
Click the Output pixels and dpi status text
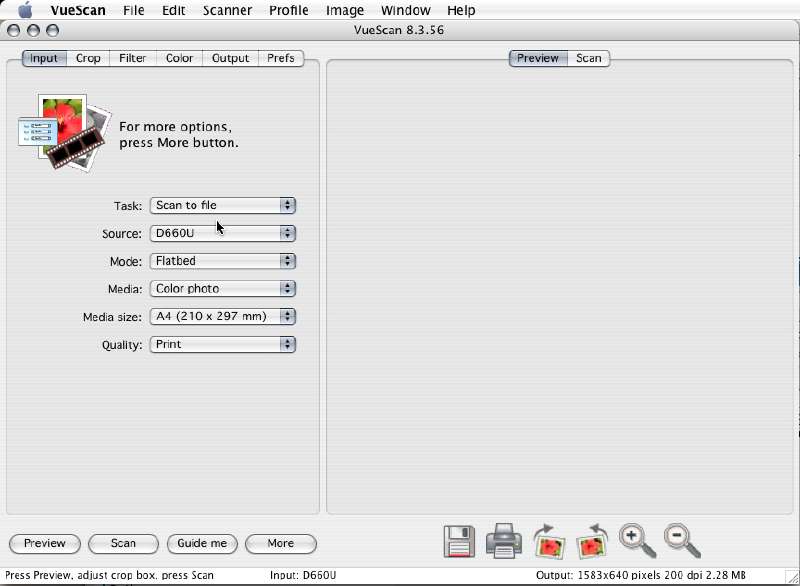641,575
